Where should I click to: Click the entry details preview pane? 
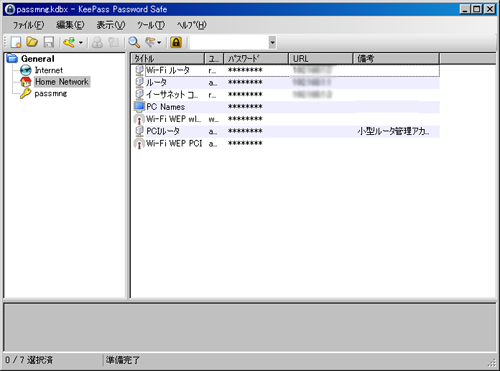pyautogui.click(x=250, y=327)
